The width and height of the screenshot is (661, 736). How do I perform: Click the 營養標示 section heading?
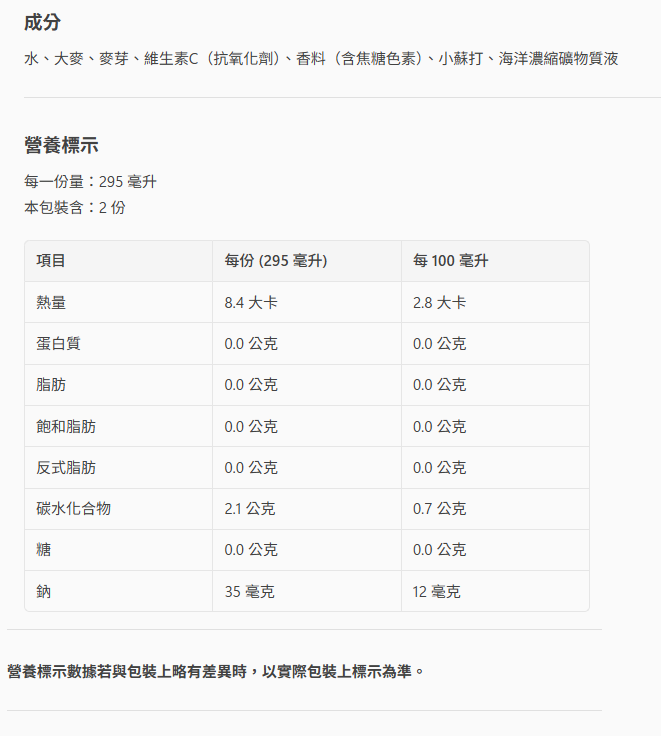coord(61,146)
